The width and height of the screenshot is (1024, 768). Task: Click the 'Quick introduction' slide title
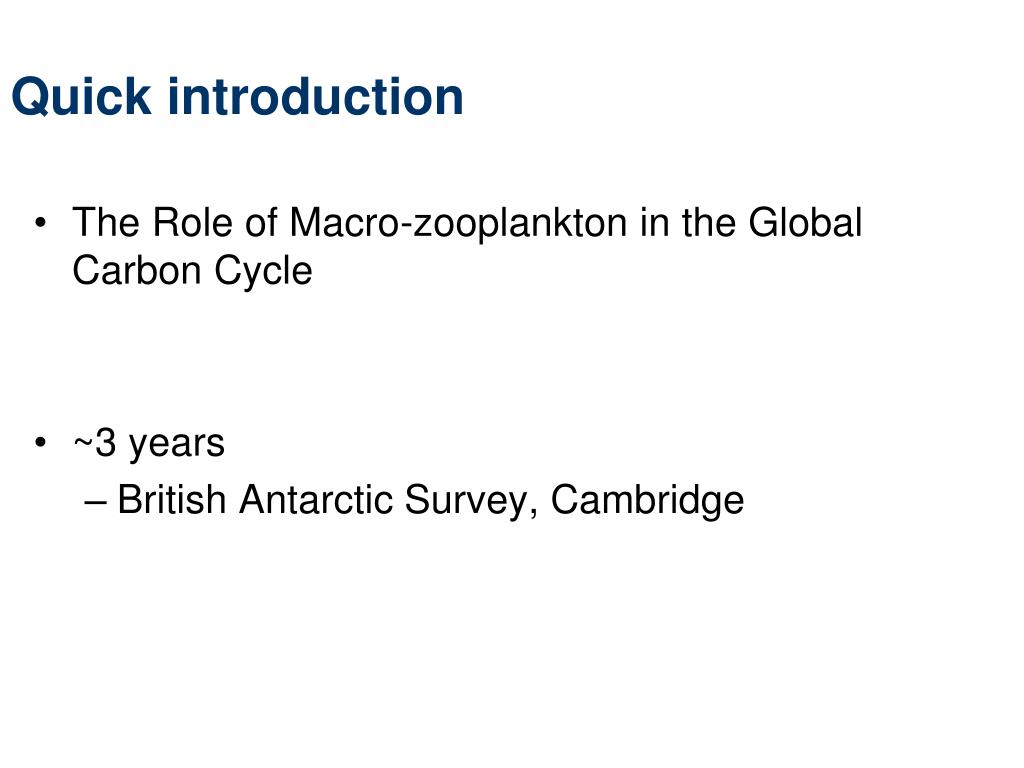(x=238, y=97)
